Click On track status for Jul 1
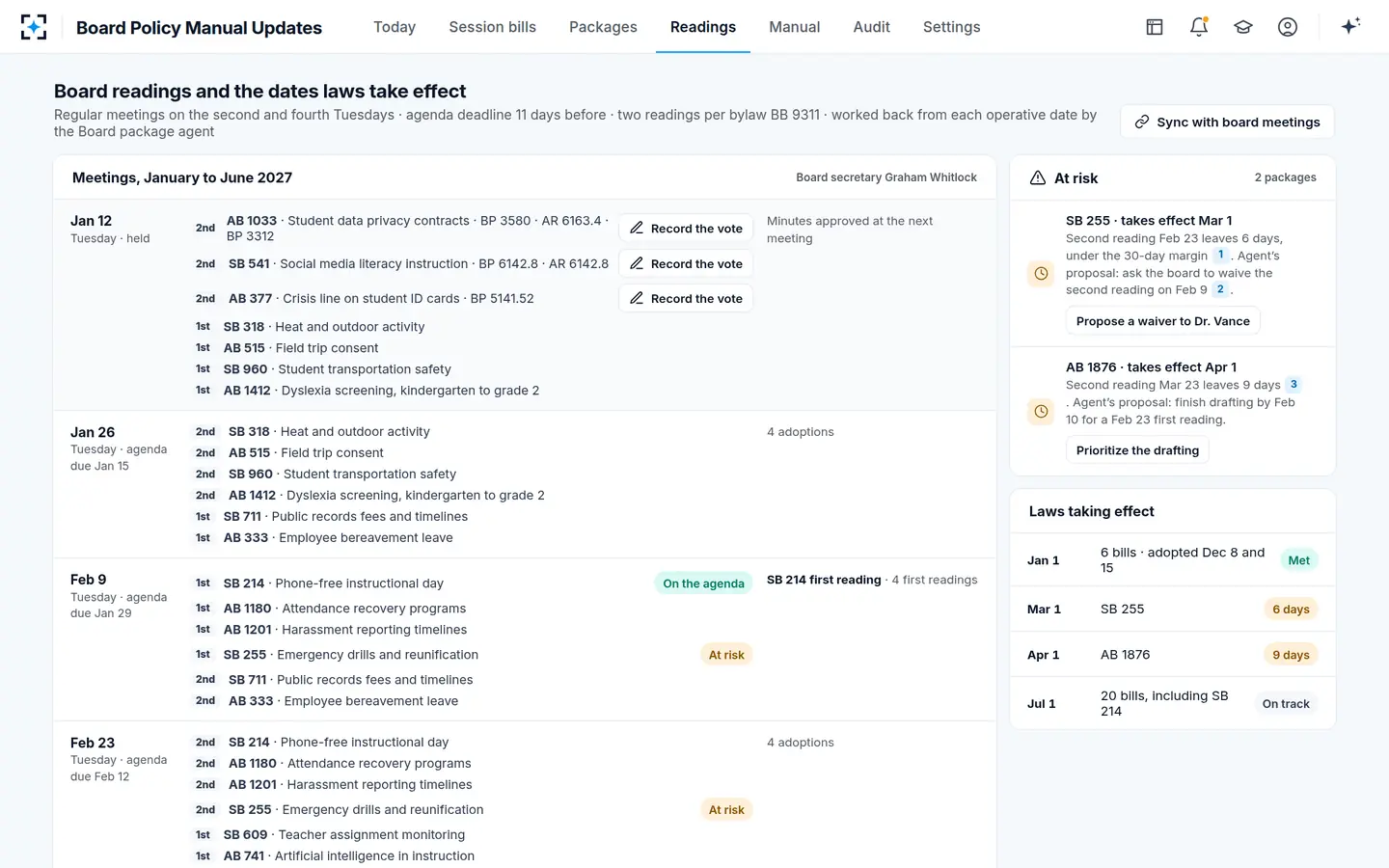Screen dimensions: 1389x868 (1286, 704)
